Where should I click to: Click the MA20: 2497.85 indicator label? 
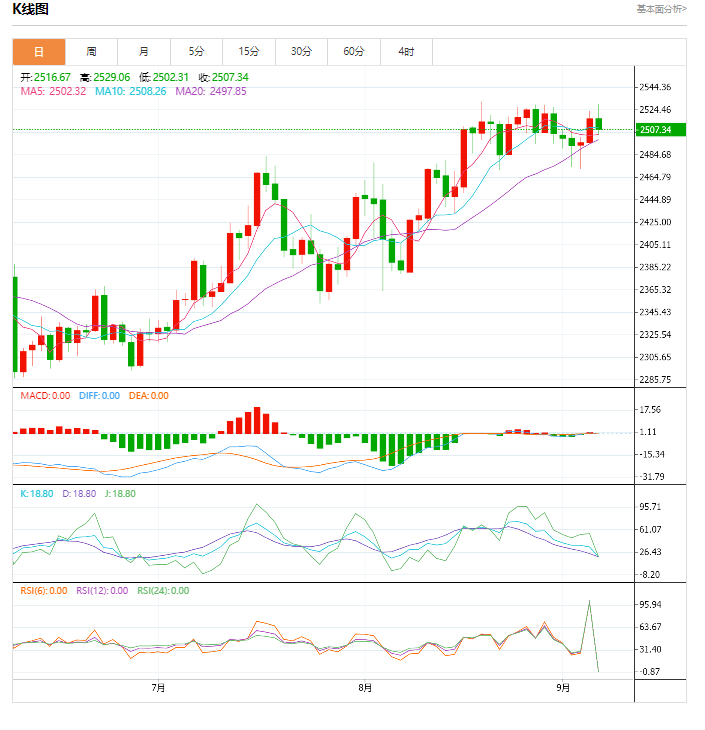pos(211,91)
